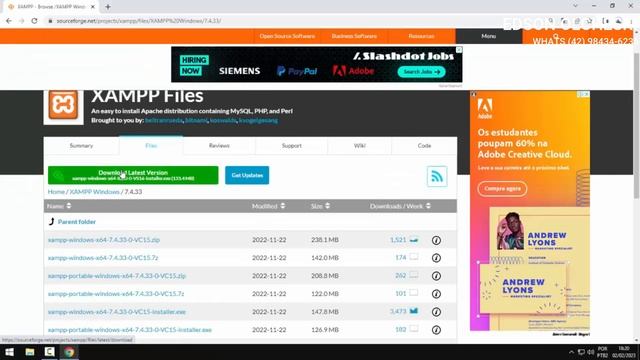Open Business Software menu
The width and height of the screenshot is (640, 360).
click(x=354, y=36)
